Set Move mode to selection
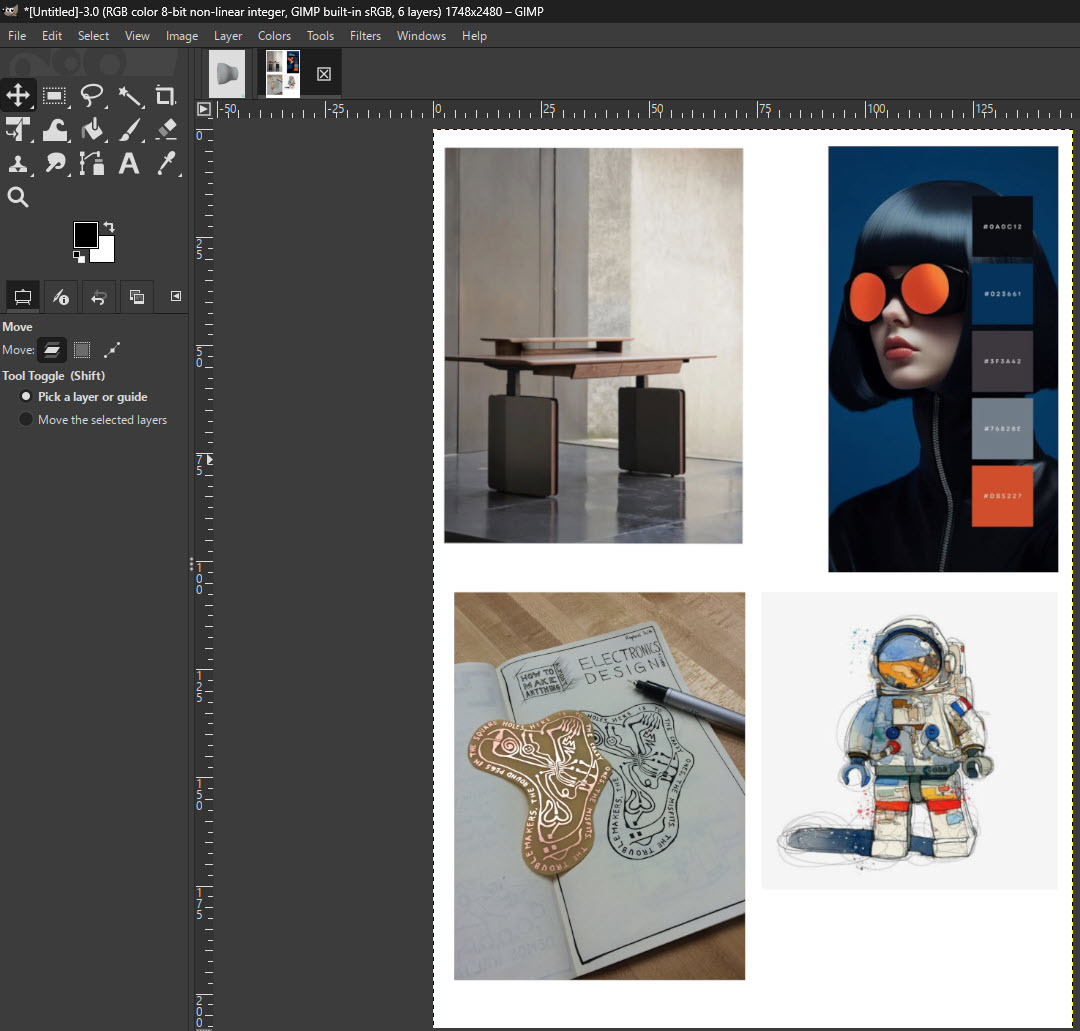Viewport: 1080px width, 1031px height. tap(80, 350)
